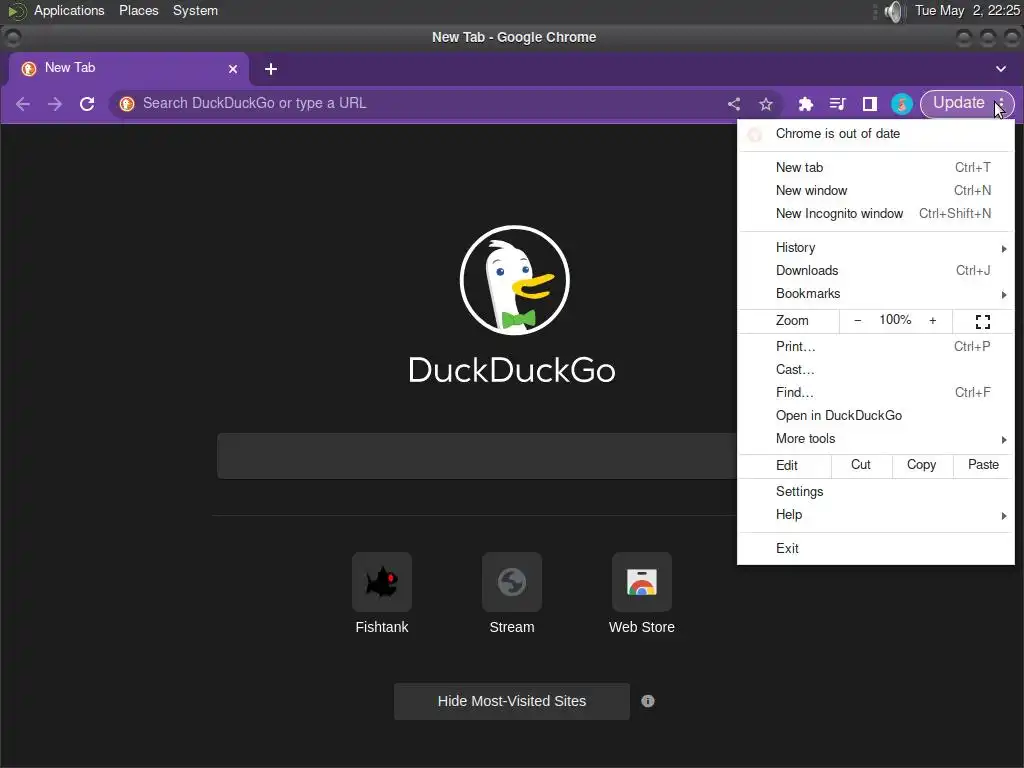The width and height of the screenshot is (1024, 768).
Task: Open the media controls playlist icon
Action: pos(837,104)
